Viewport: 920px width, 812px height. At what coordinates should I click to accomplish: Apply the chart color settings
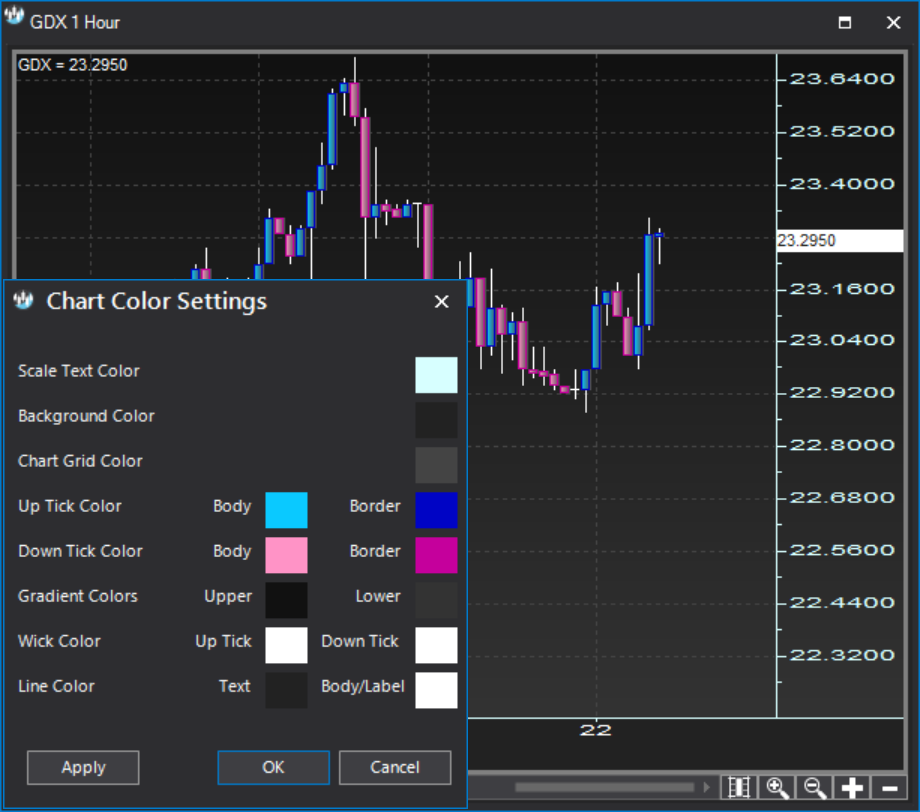(x=83, y=767)
